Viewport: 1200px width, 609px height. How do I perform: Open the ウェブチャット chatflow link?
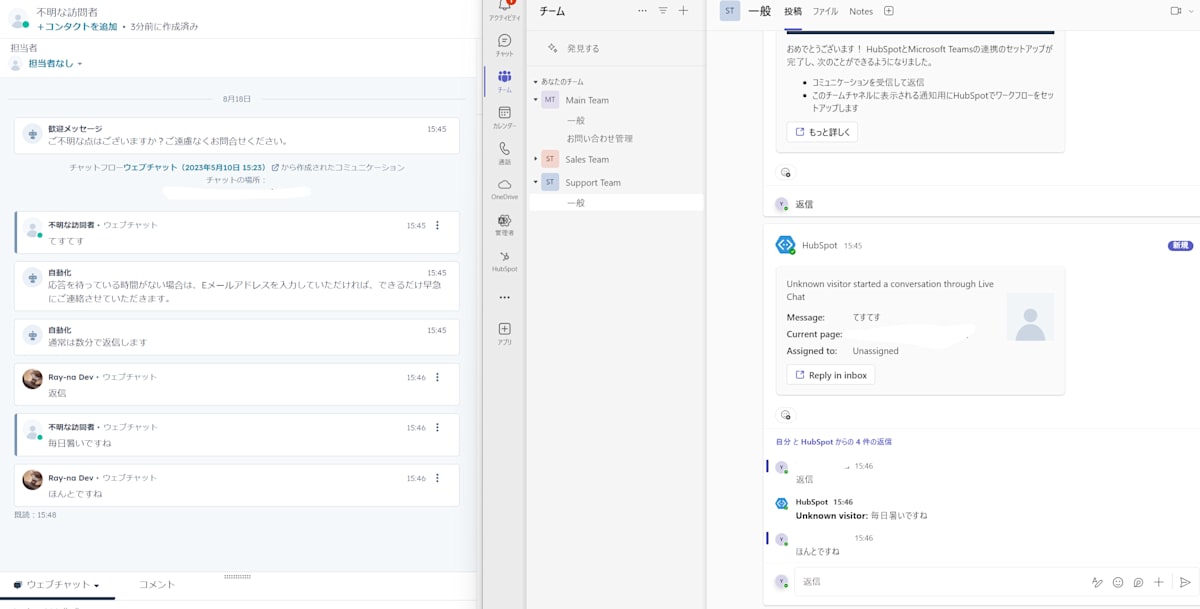(x=194, y=168)
